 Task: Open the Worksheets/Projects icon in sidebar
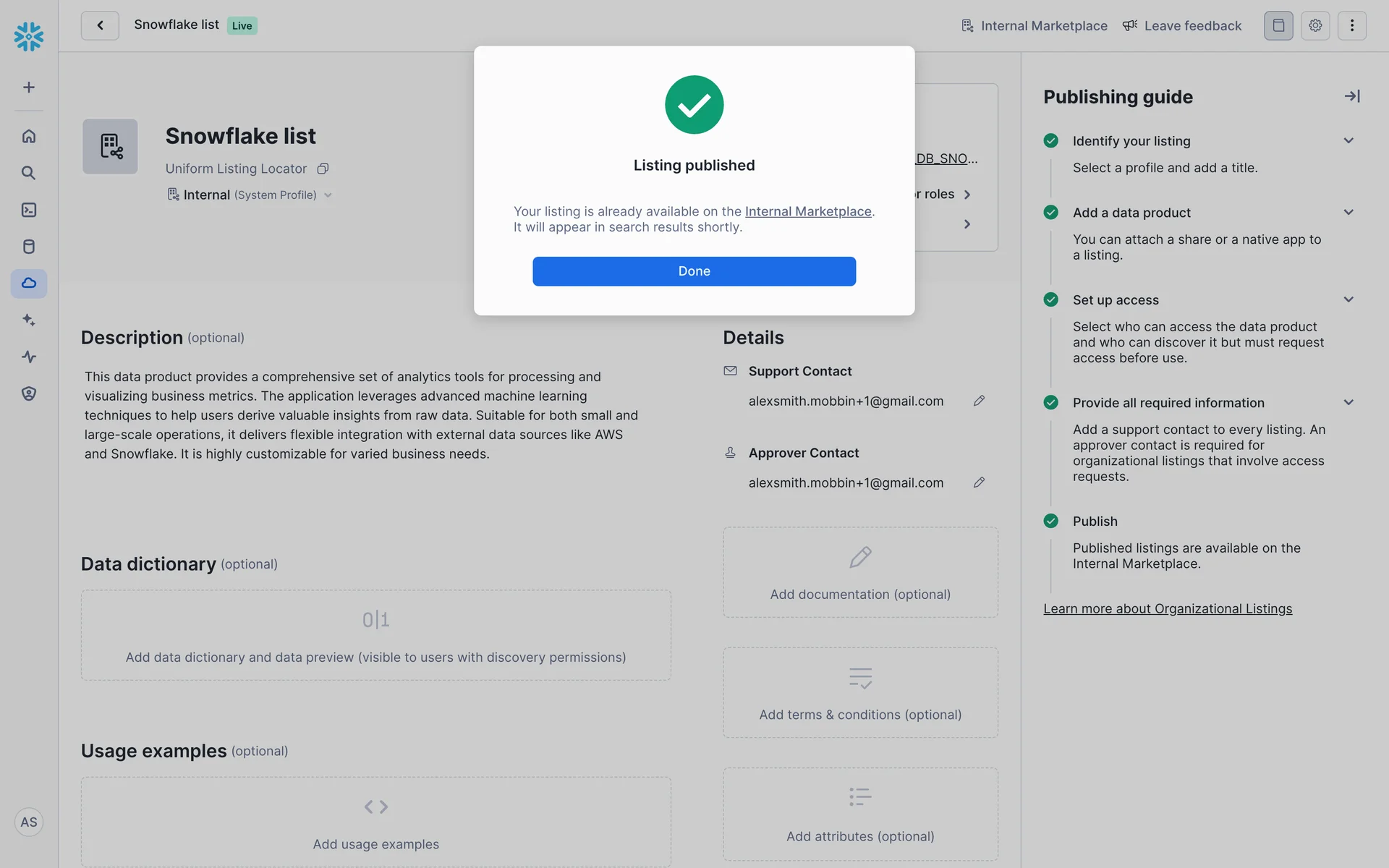(29, 210)
